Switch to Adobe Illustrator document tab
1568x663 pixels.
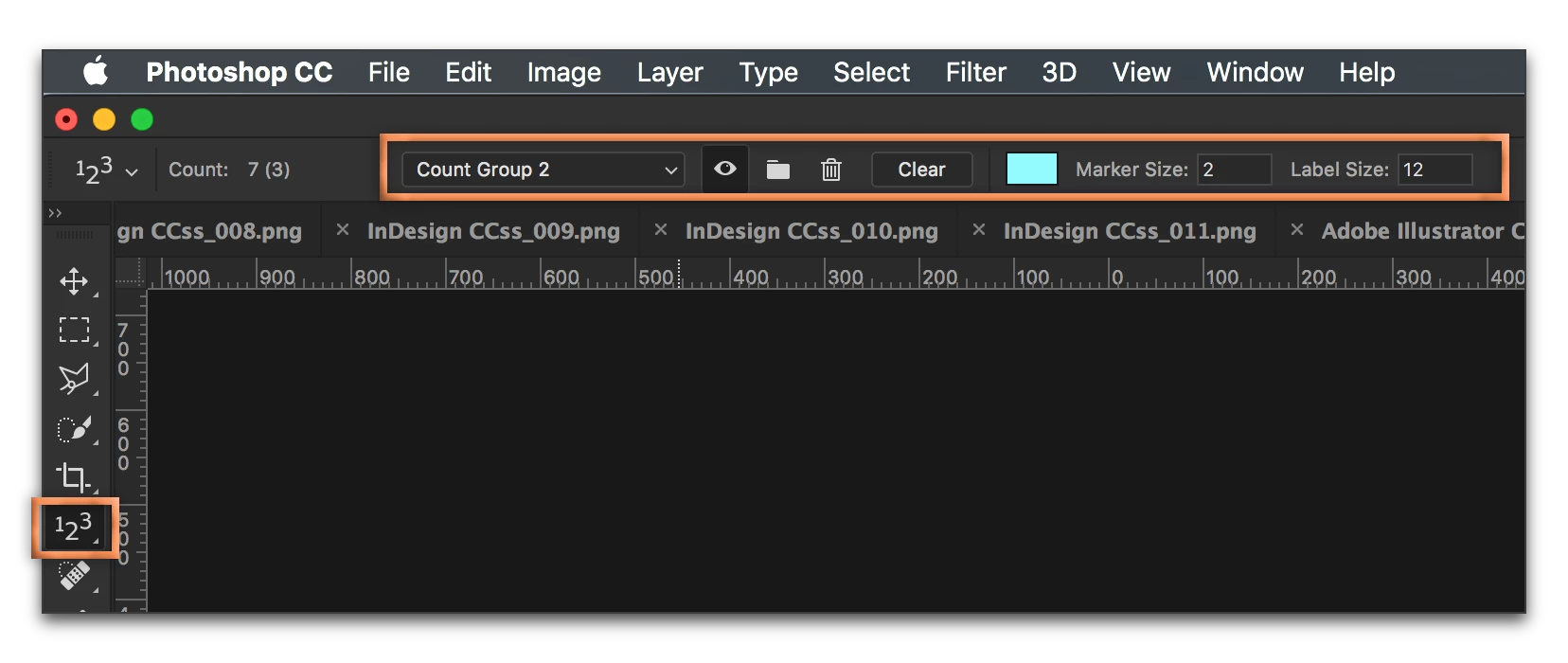click(1423, 231)
